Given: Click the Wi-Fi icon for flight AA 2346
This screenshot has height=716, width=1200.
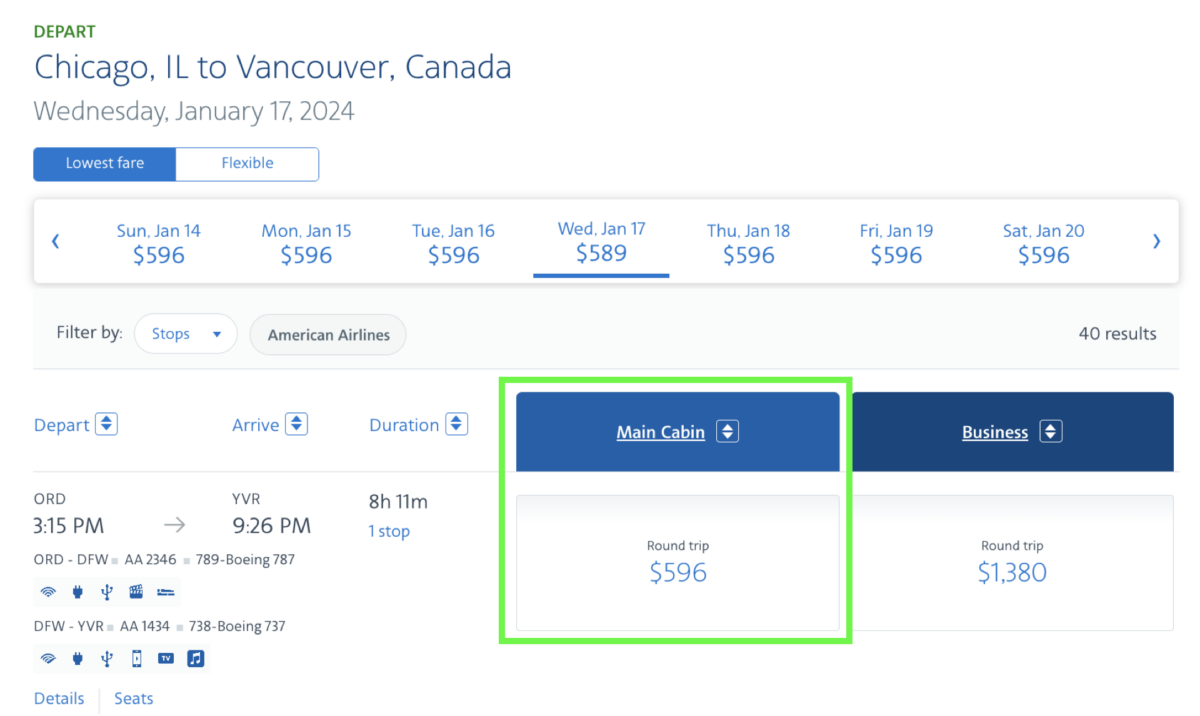Looking at the screenshot, I should tap(48, 592).
